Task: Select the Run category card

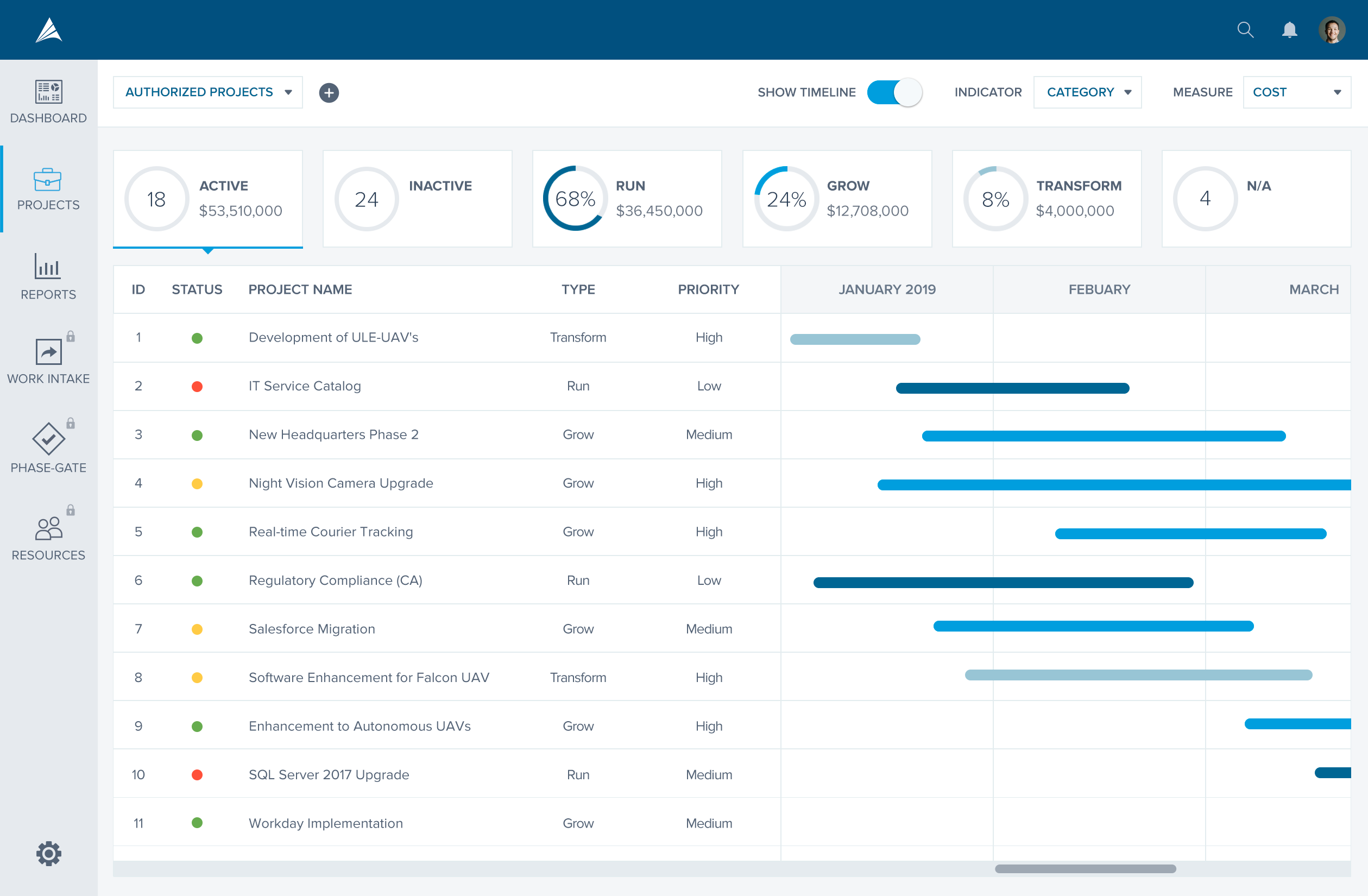Action: pyautogui.click(x=627, y=199)
